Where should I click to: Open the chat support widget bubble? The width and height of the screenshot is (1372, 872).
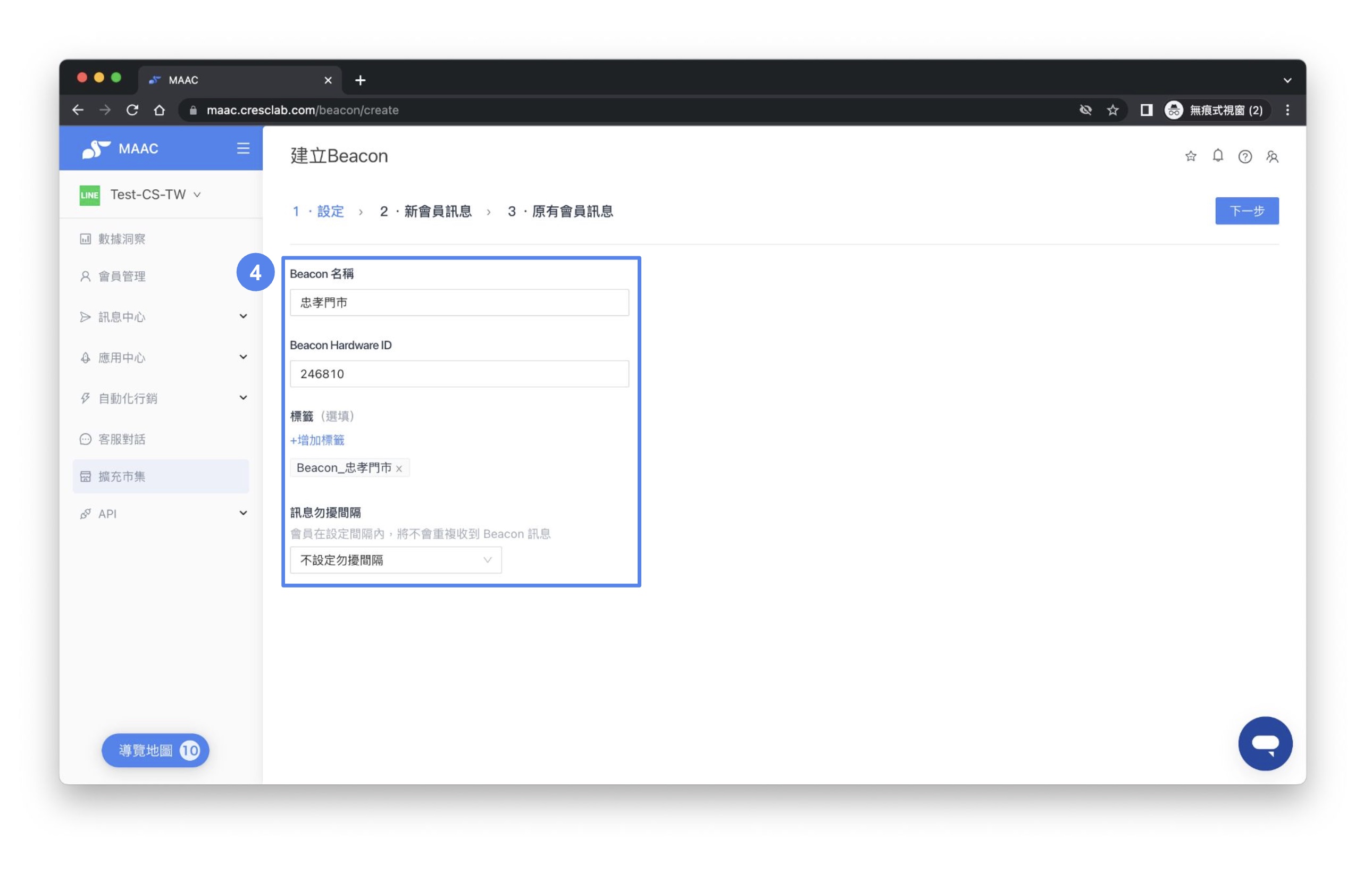1266,744
